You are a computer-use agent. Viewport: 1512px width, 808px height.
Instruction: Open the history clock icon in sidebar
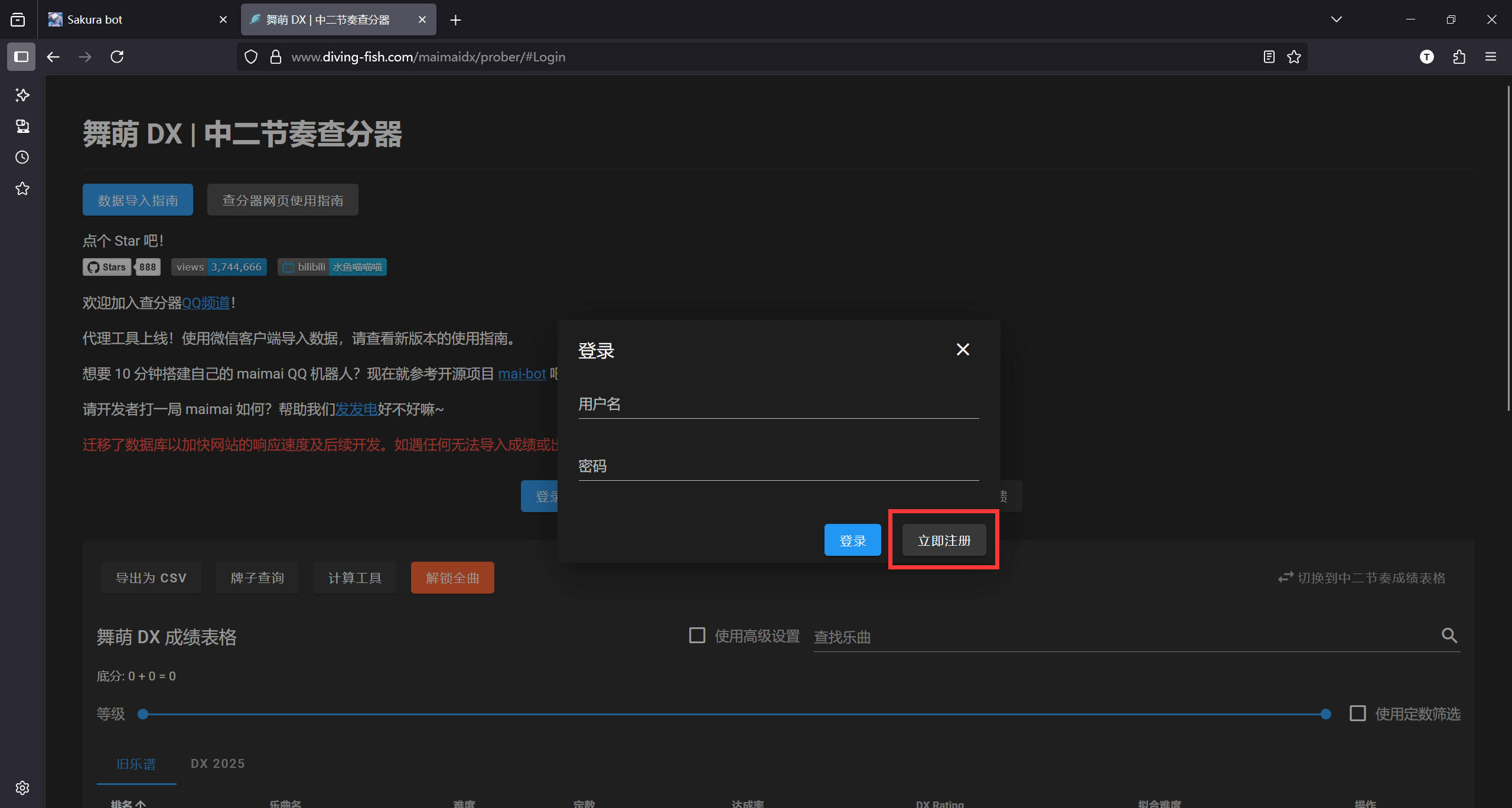22,157
